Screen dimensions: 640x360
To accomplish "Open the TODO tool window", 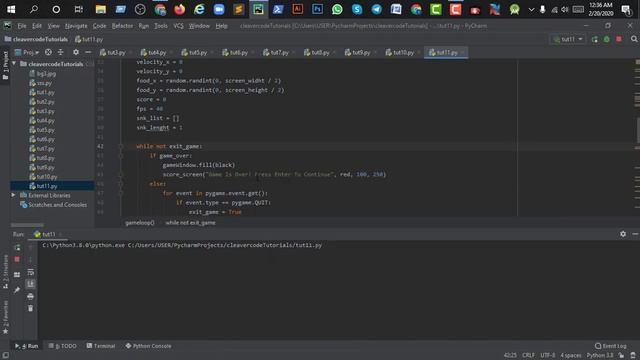I will coord(63,346).
